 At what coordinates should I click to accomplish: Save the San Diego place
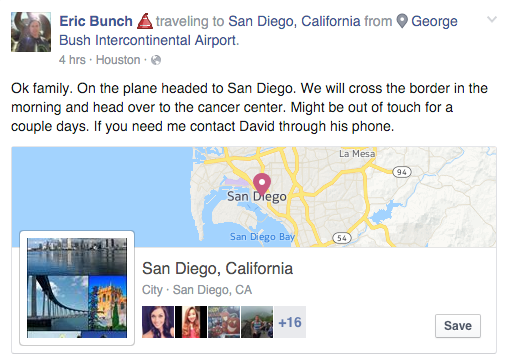pos(458,326)
